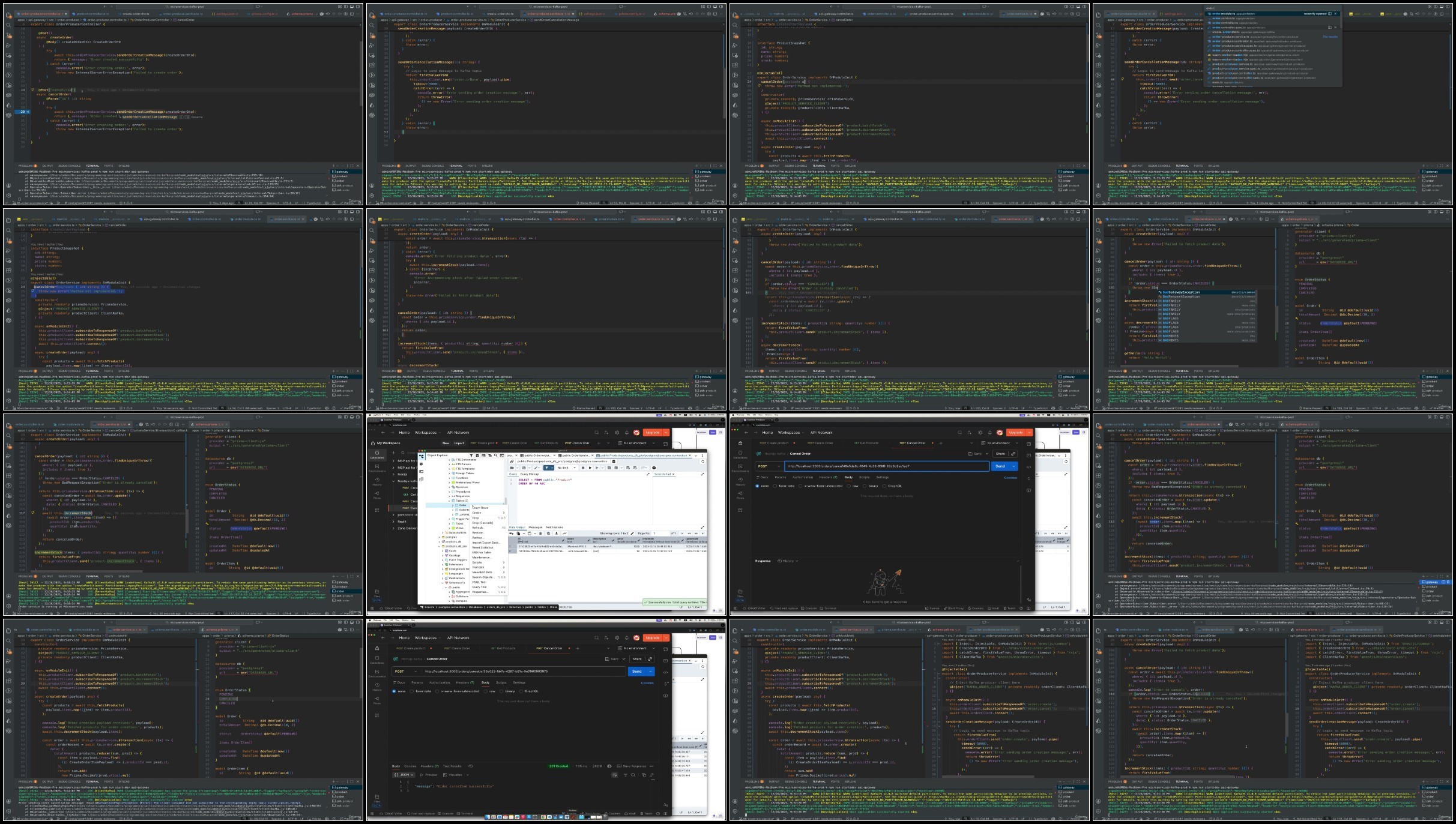
Task: Click the search objects magnifier in Object Explorer
Action: click(x=496, y=456)
